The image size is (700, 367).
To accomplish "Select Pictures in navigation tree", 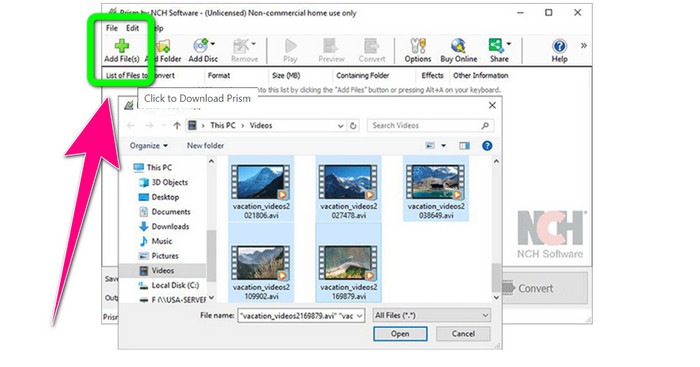I will click(x=158, y=256).
